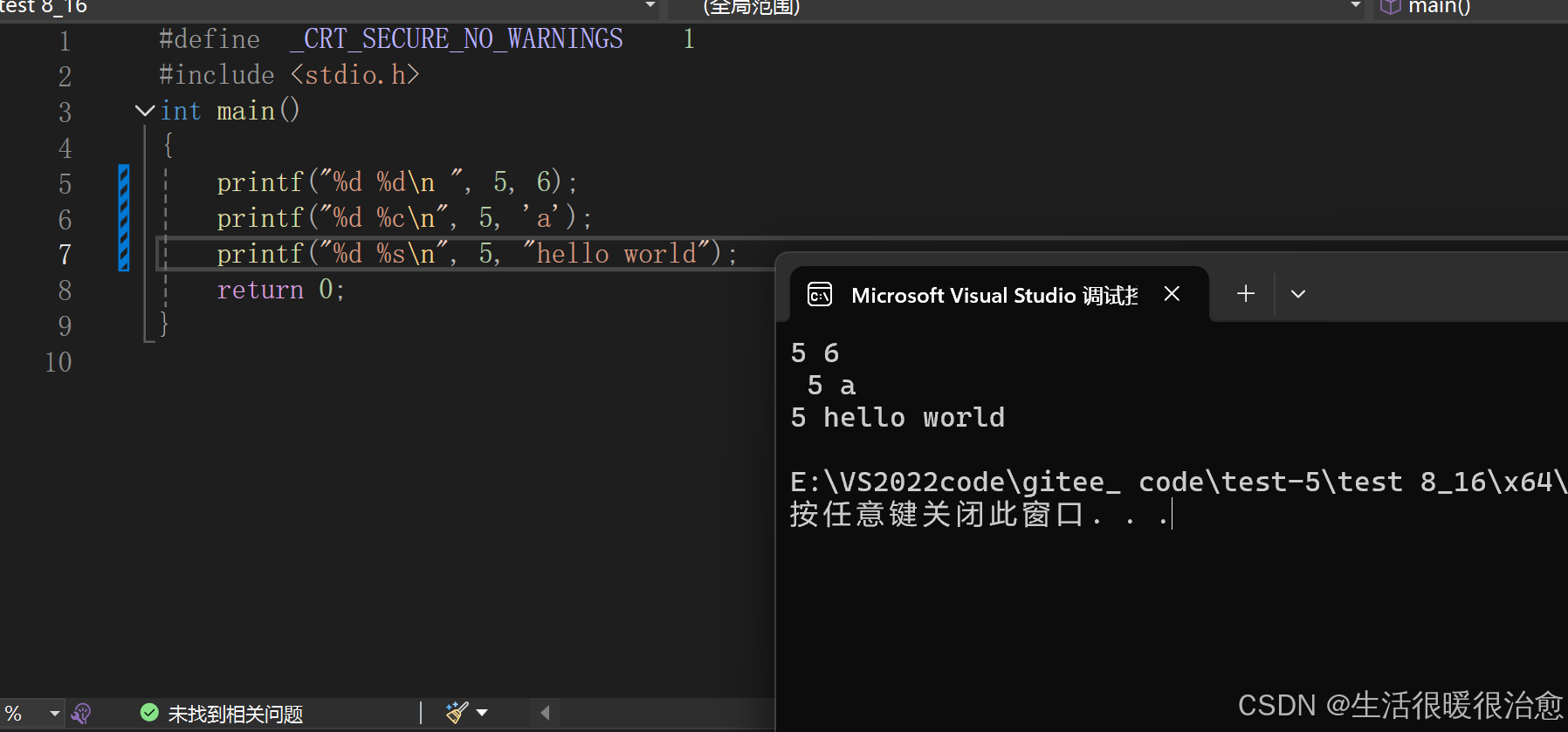Open the code cleanup broom icon
The image size is (1568, 732).
click(457, 713)
